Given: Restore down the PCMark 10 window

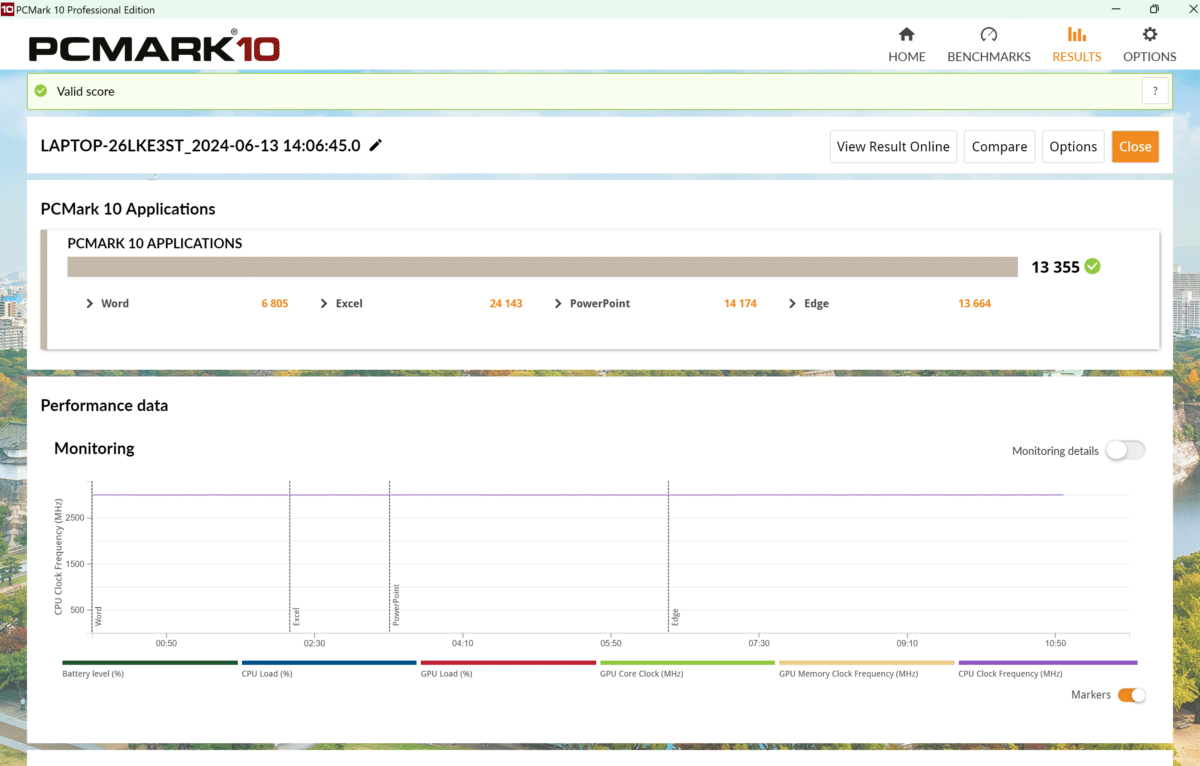Looking at the screenshot, I should [x=1154, y=9].
